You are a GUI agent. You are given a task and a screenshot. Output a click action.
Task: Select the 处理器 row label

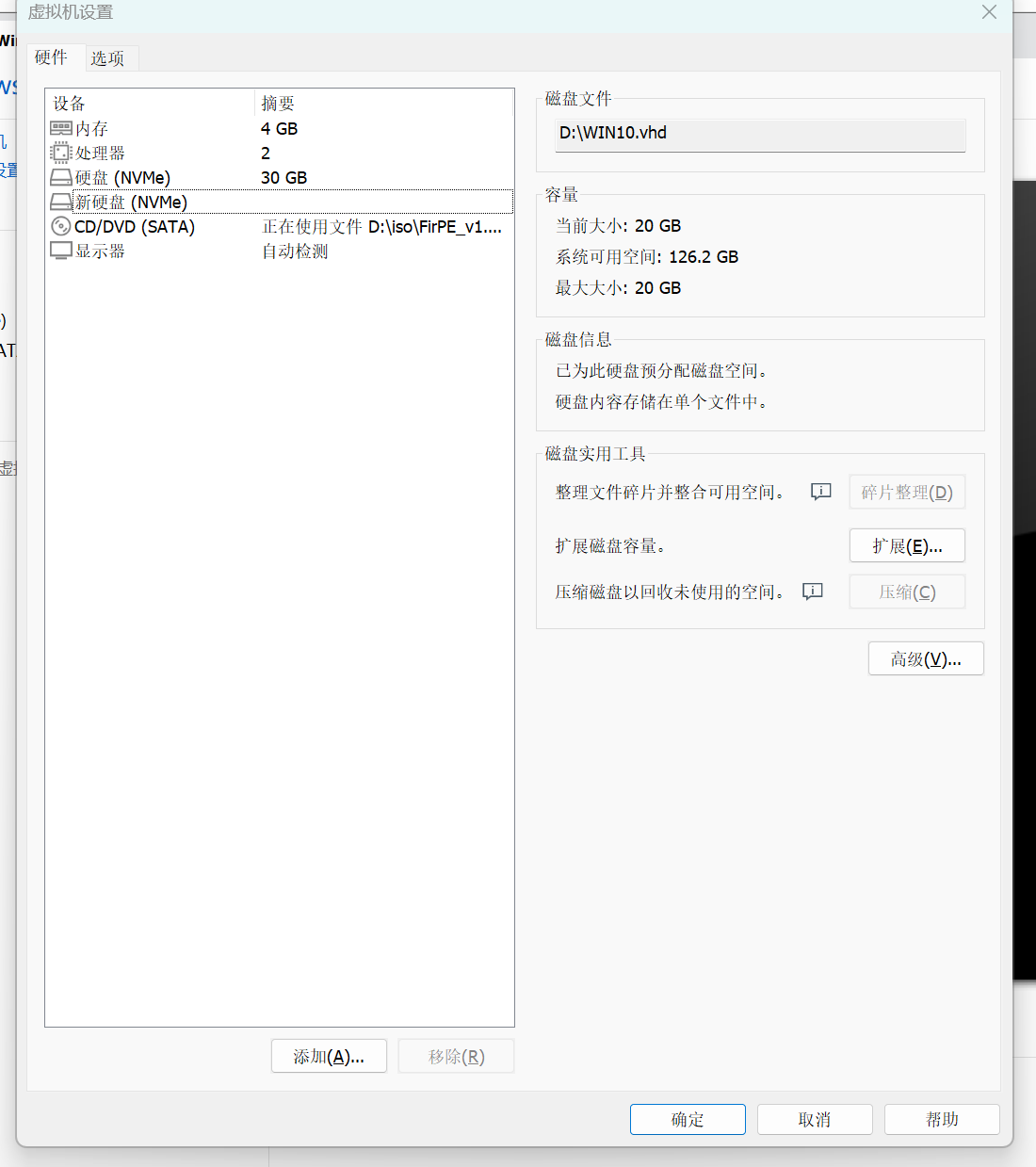[x=100, y=153]
